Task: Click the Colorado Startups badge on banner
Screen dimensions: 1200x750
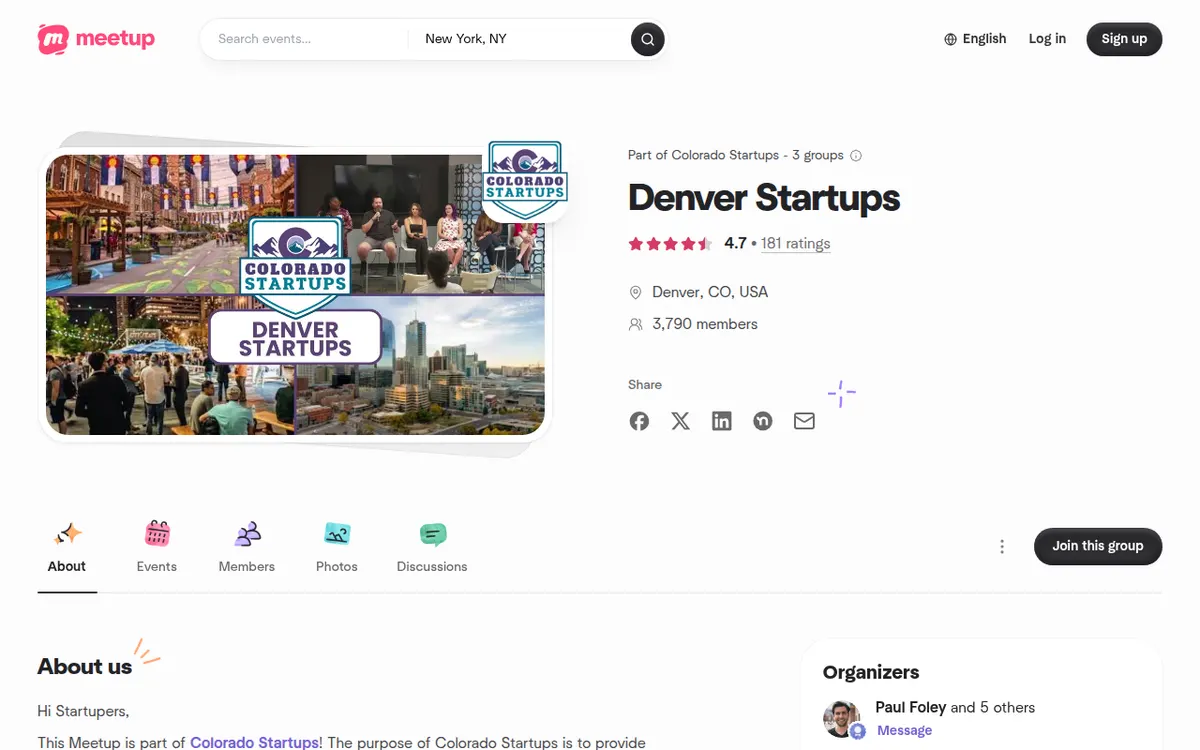Action: [x=526, y=180]
